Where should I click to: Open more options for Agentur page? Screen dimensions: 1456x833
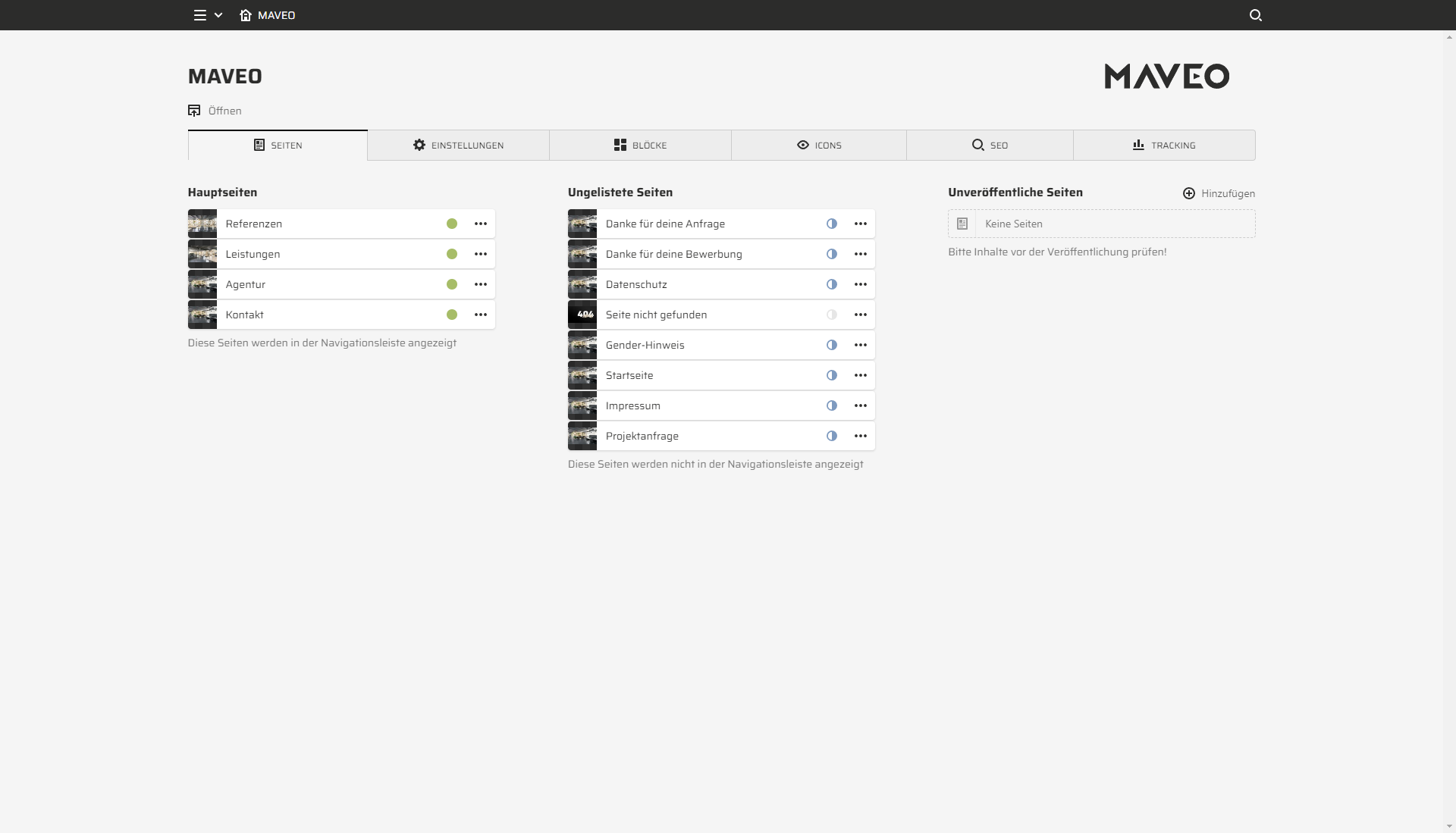click(481, 284)
